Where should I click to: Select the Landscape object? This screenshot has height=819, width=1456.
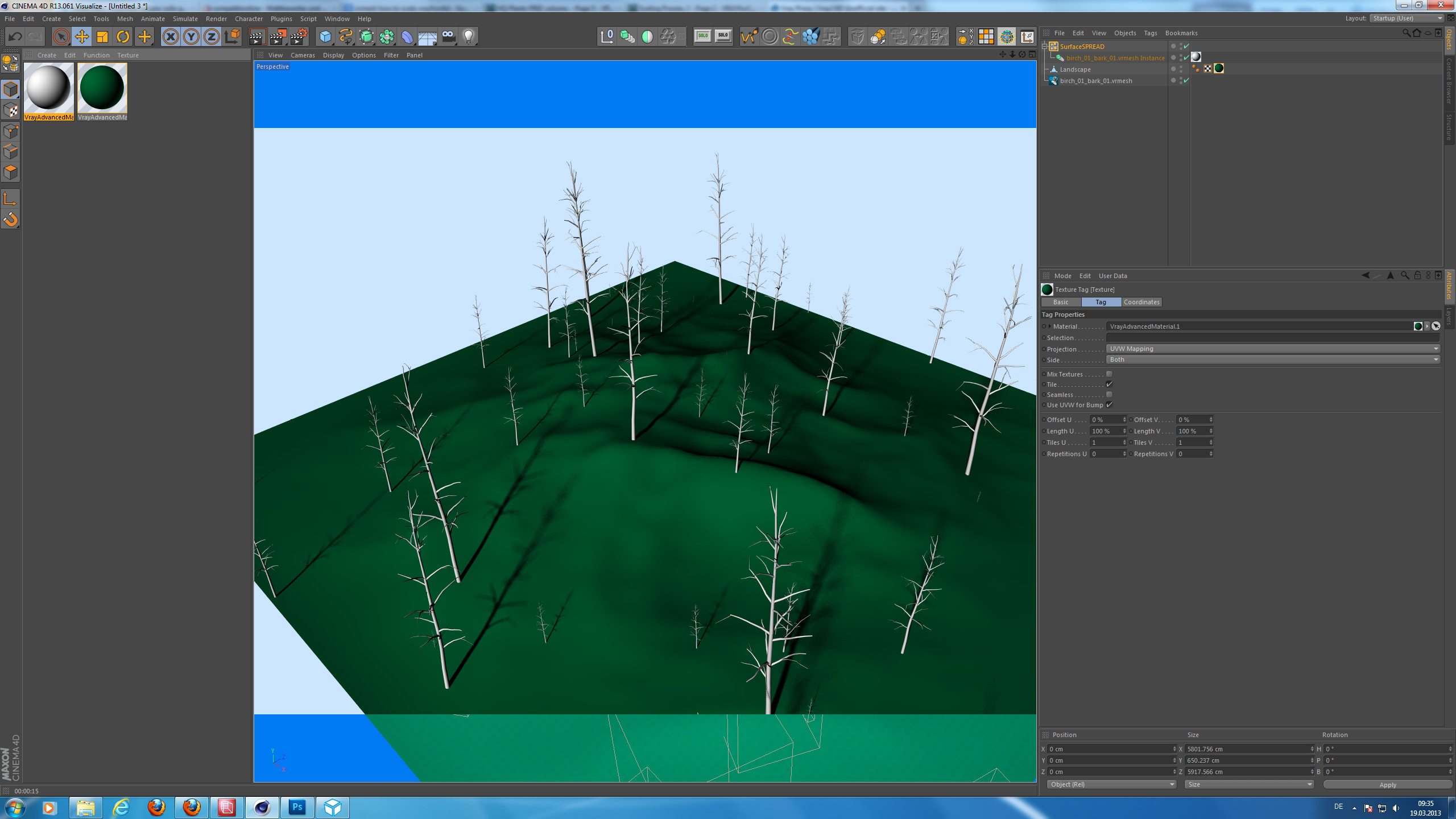click(x=1075, y=69)
